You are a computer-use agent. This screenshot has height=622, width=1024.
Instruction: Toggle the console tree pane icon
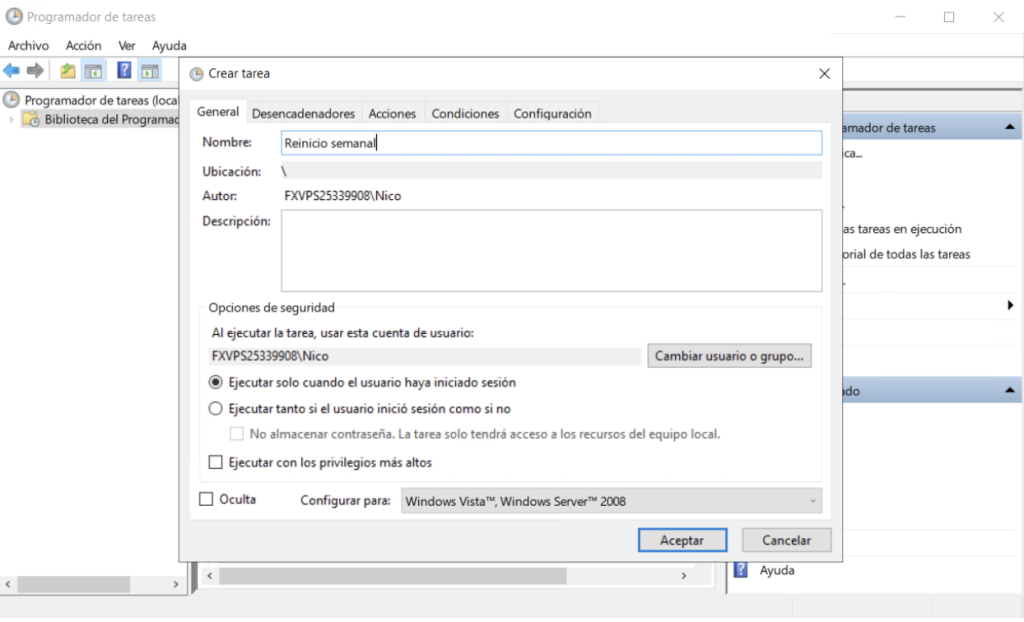tap(93, 70)
